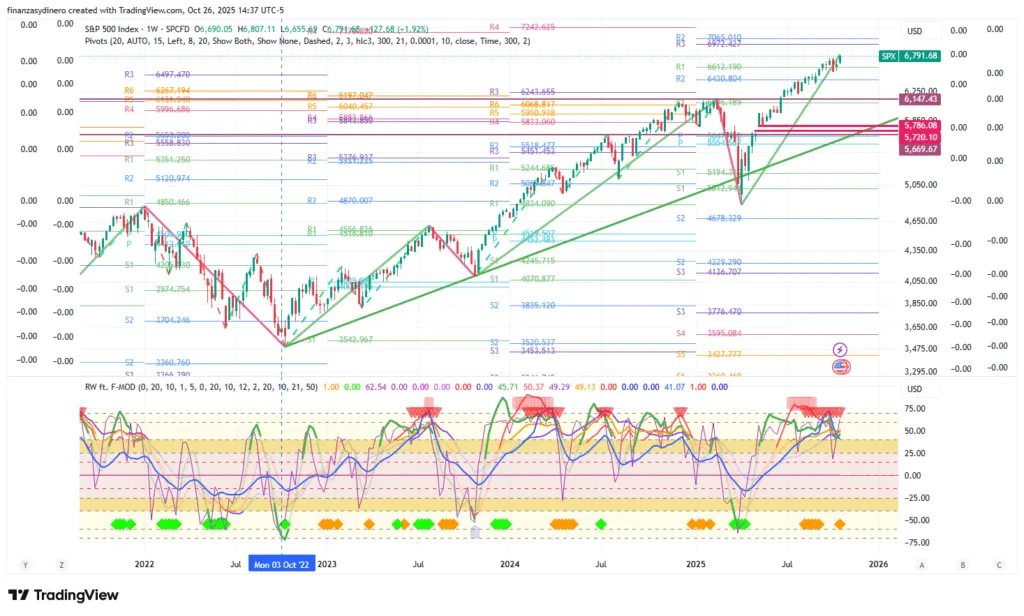Select the 5,786.08 red price label

click(918, 126)
